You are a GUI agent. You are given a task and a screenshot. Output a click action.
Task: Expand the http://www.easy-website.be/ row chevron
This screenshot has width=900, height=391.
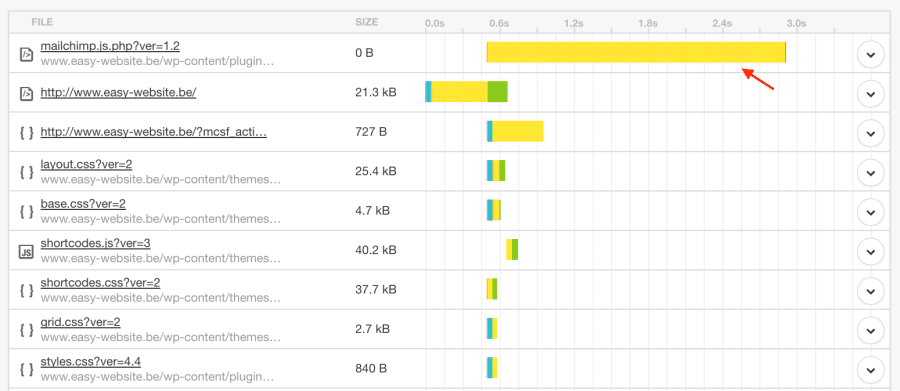point(870,94)
